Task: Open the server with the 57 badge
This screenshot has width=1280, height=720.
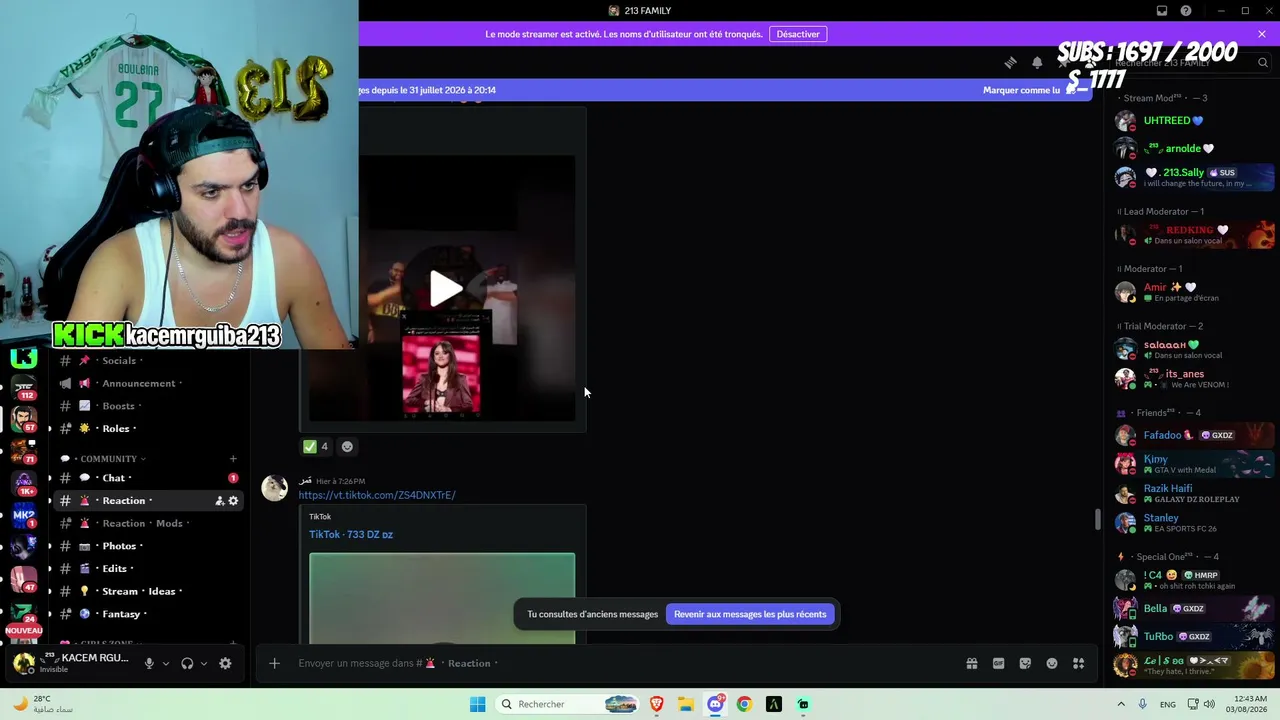Action: tap(23, 419)
